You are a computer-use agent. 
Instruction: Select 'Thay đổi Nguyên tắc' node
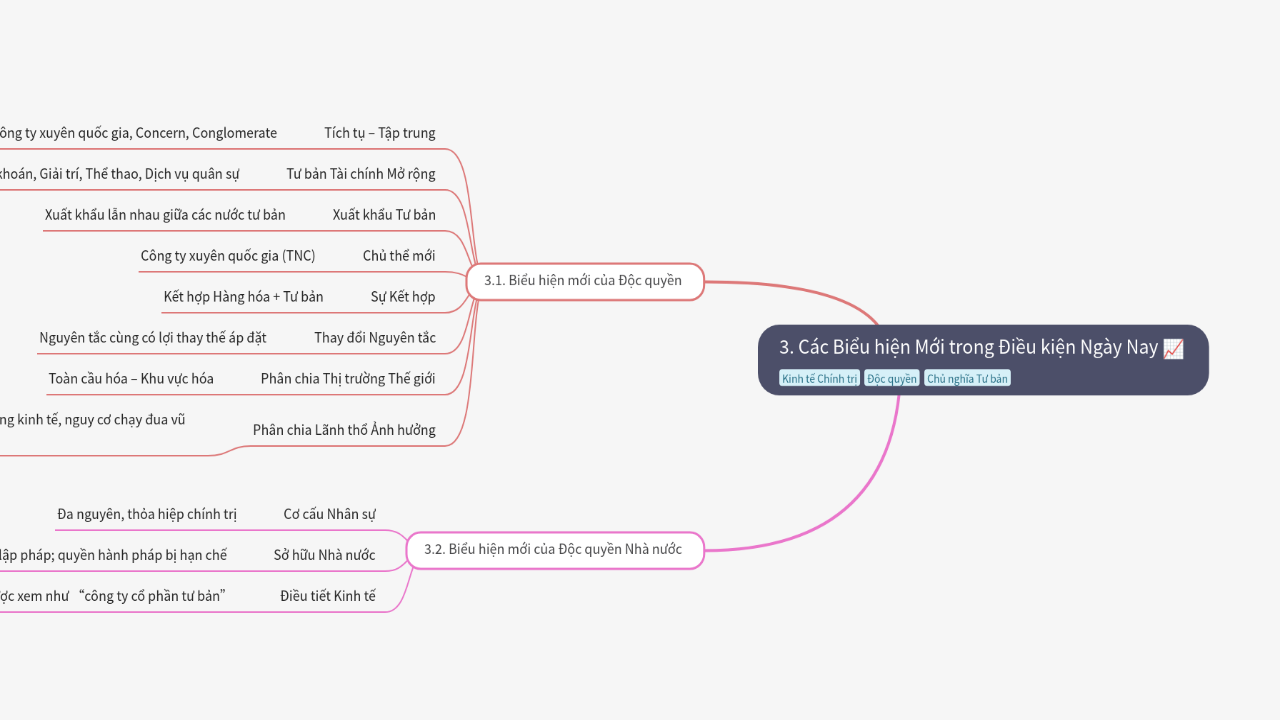(x=375, y=338)
